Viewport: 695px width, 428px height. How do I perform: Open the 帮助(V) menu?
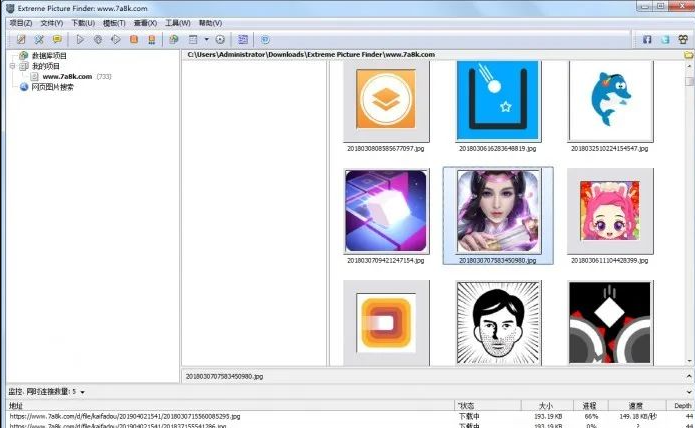click(210, 23)
